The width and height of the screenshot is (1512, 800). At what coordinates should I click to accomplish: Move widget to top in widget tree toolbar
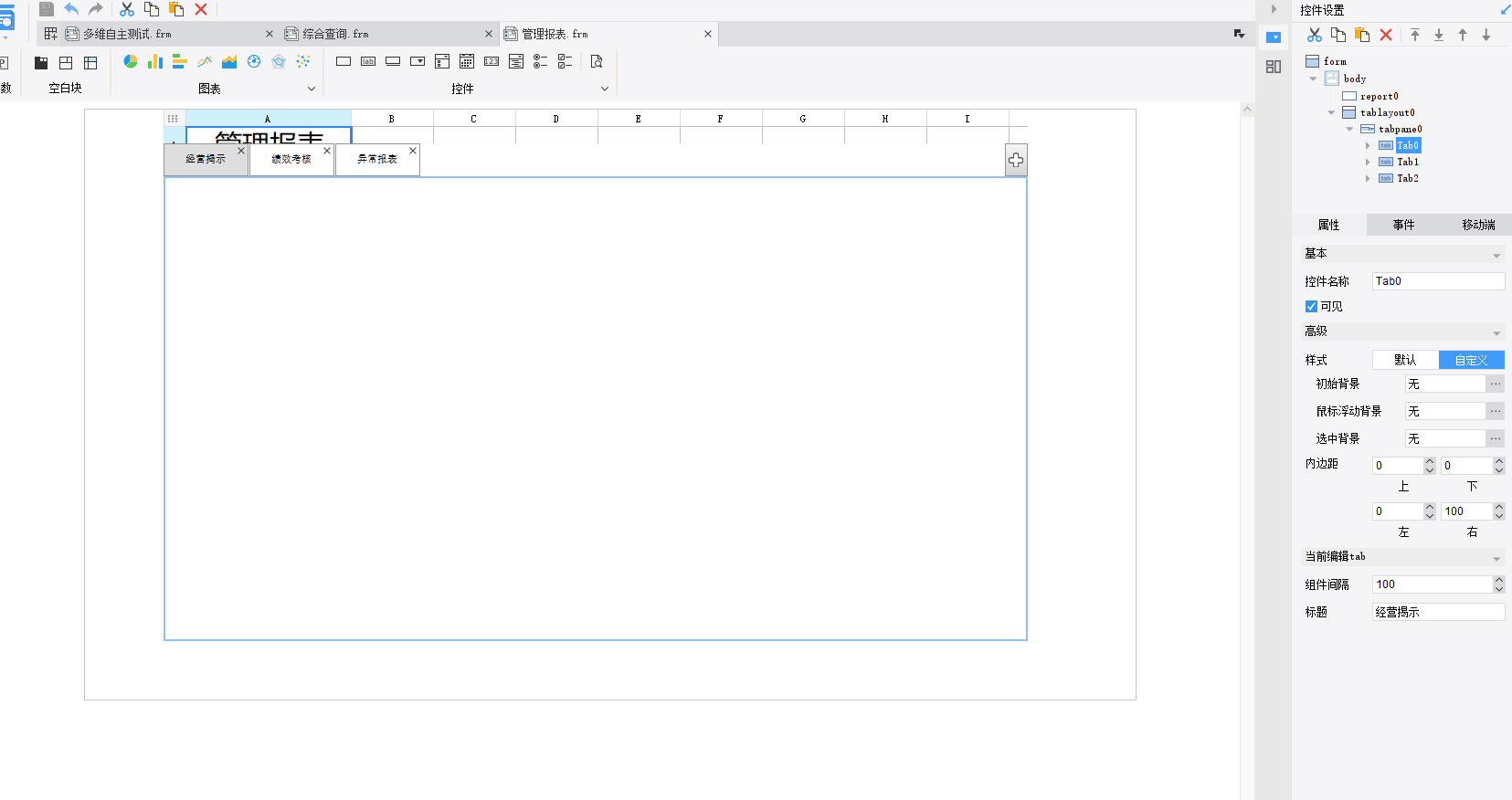click(1415, 35)
